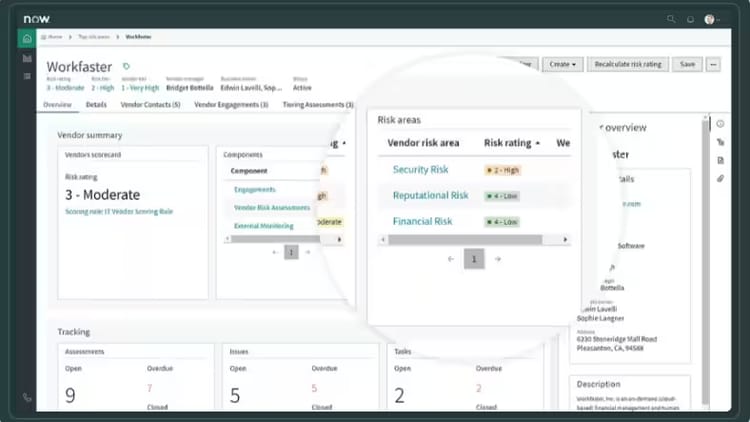This screenshot has width=750, height=422.
Task: Open the hierarchy icon in right rail
Action: pos(720,142)
